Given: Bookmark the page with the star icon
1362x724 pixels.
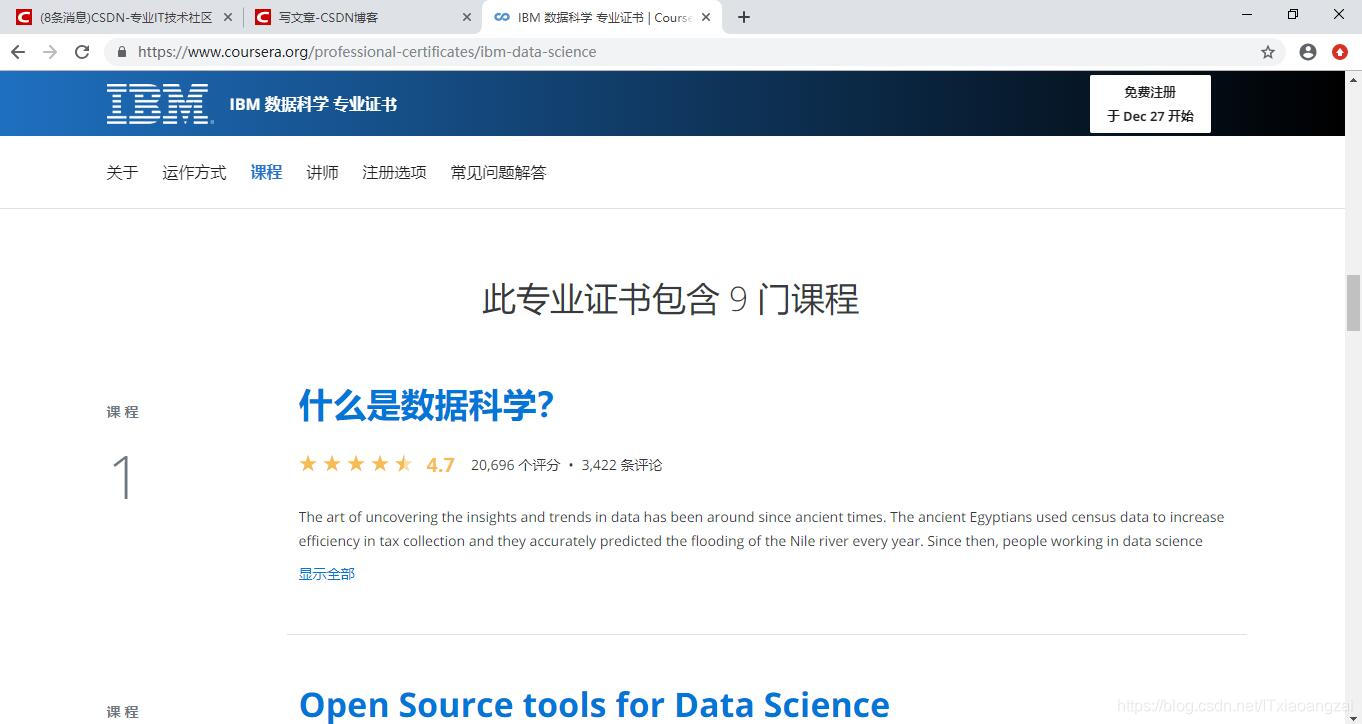Looking at the screenshot, I should coord(1268,52).
